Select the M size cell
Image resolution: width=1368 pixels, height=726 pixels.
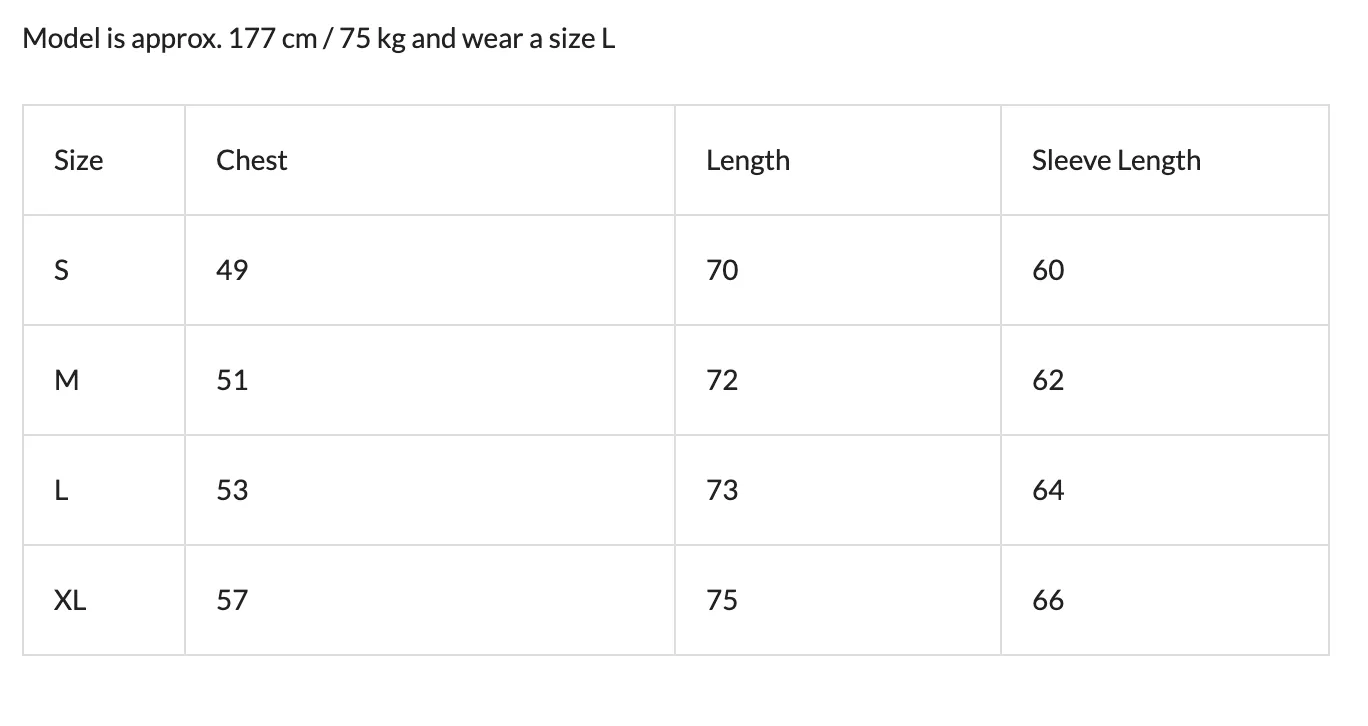click(x=104, y=380)
